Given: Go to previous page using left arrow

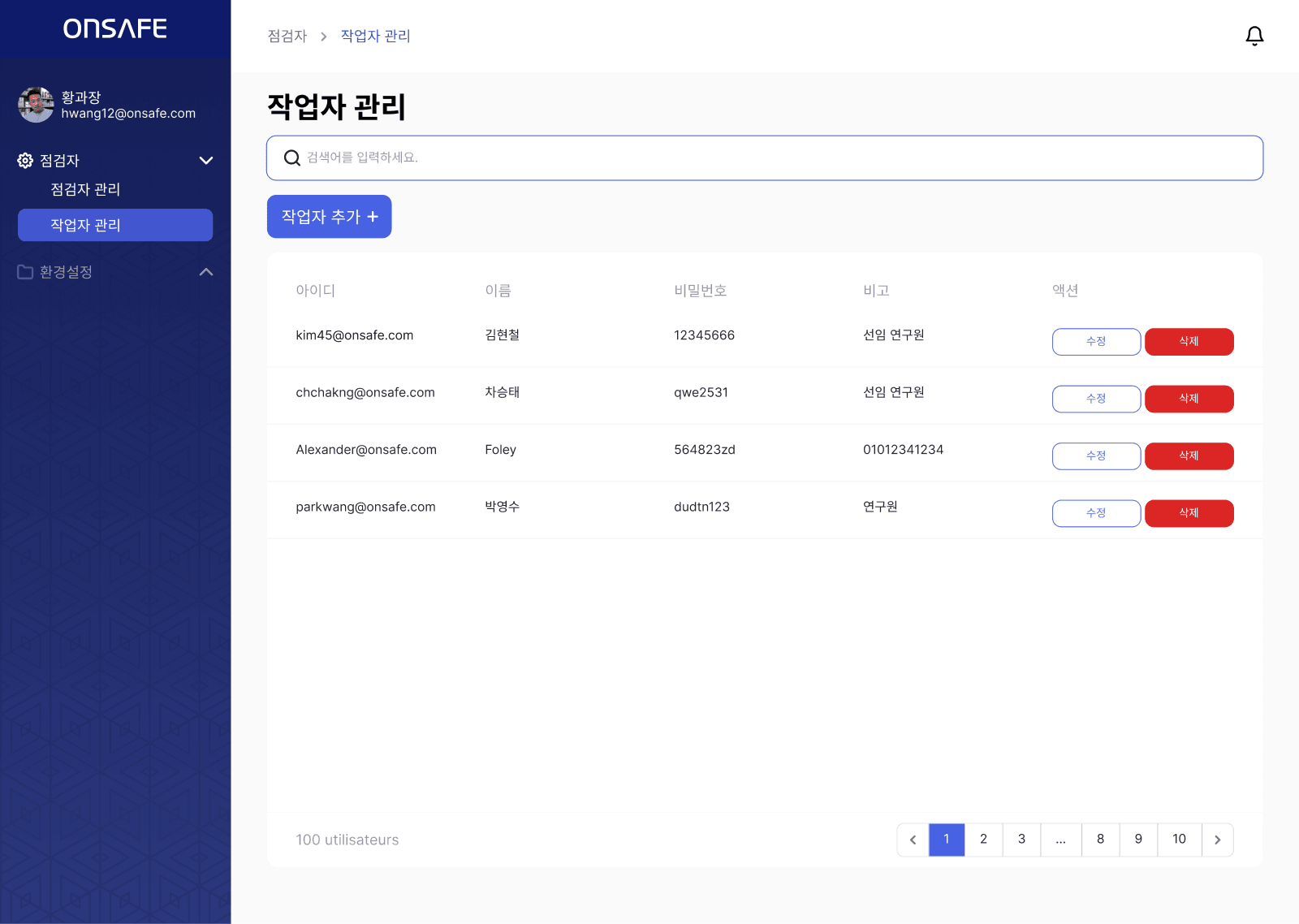Looking at the screenshot, I should (x=913, y=840).
